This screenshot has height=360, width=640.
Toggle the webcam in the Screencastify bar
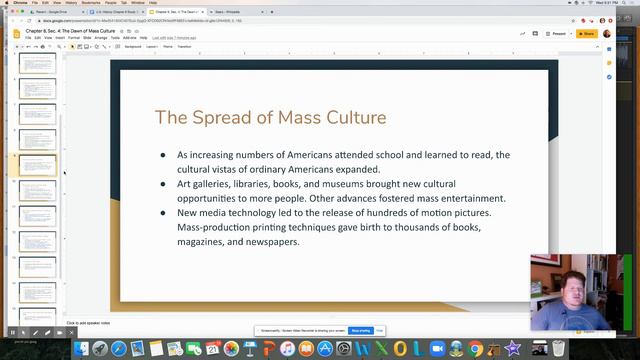(60, 333)
